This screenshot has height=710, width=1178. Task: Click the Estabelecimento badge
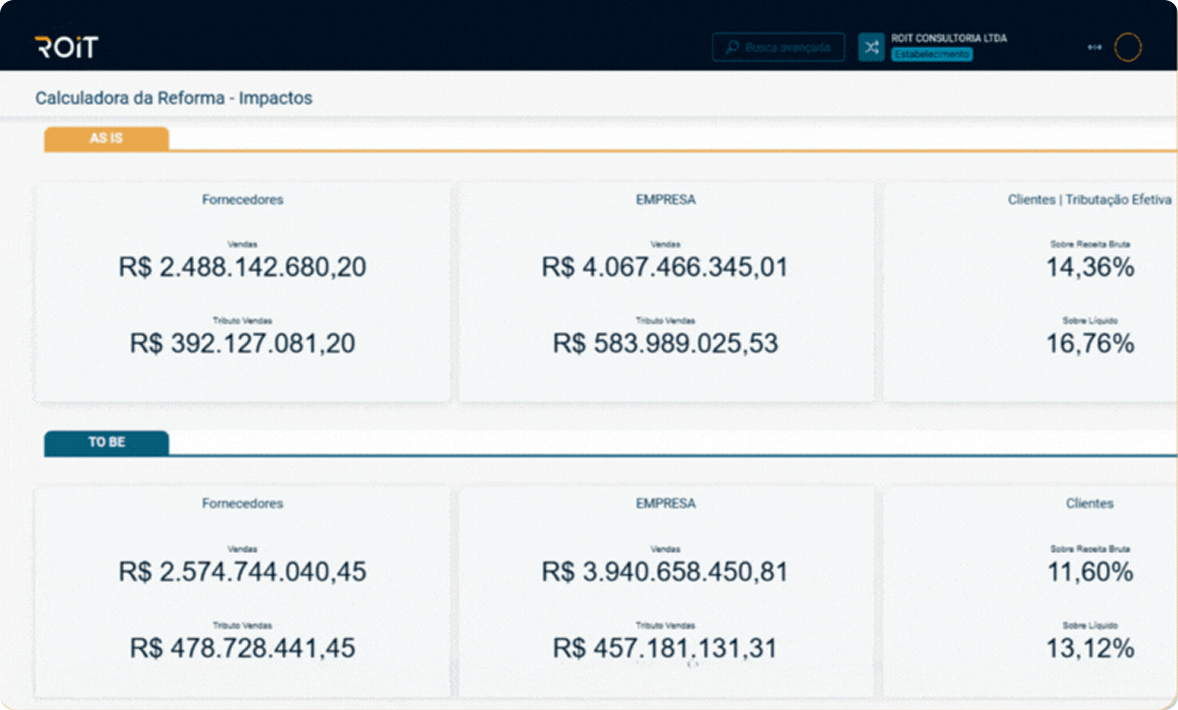(931, 55)
